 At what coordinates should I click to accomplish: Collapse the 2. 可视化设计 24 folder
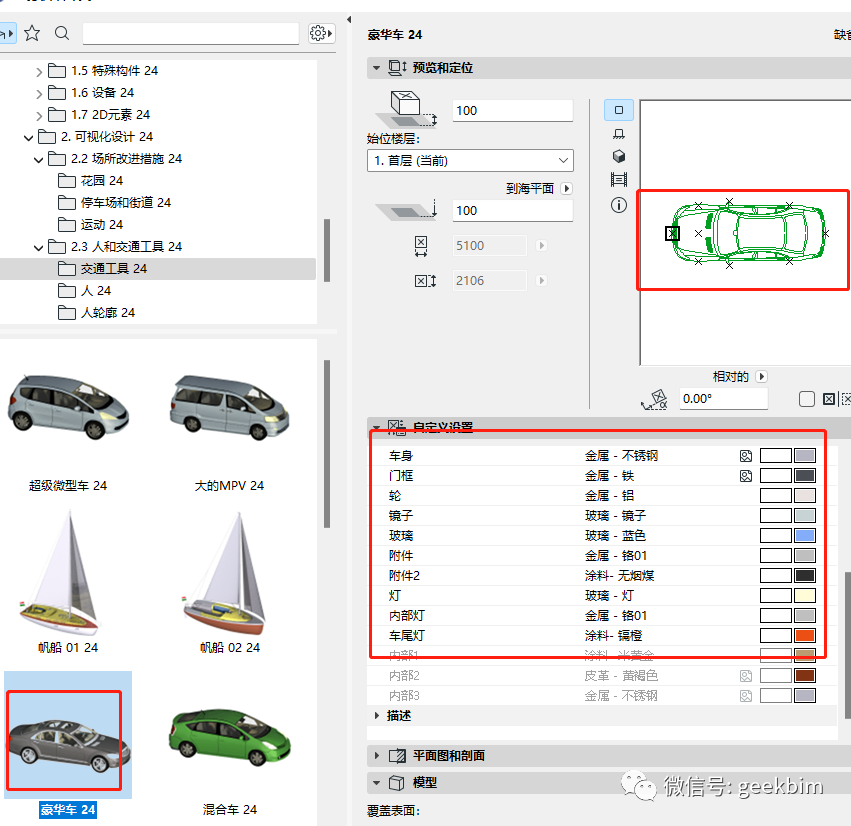[x=28, y=138]
